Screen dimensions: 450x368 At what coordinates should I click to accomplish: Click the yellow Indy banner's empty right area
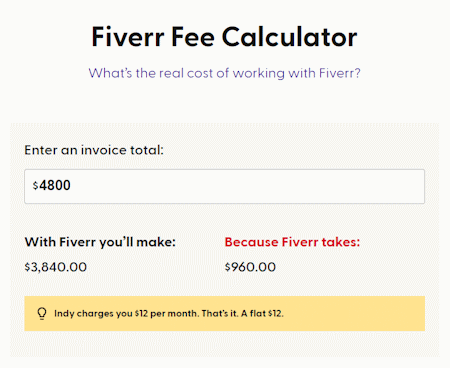coord(353,314)
